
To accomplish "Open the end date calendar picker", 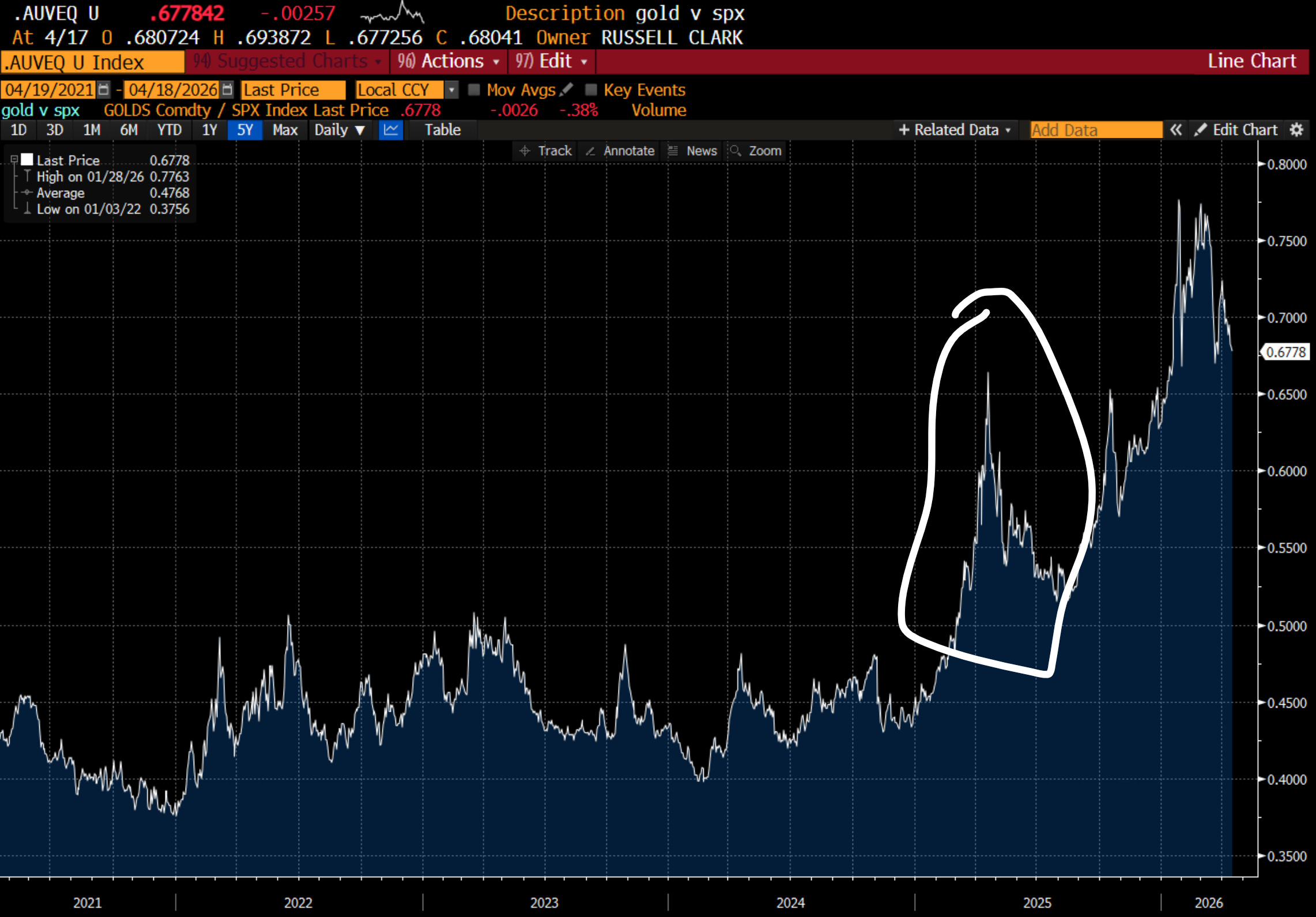I will (x=228, y=89).
